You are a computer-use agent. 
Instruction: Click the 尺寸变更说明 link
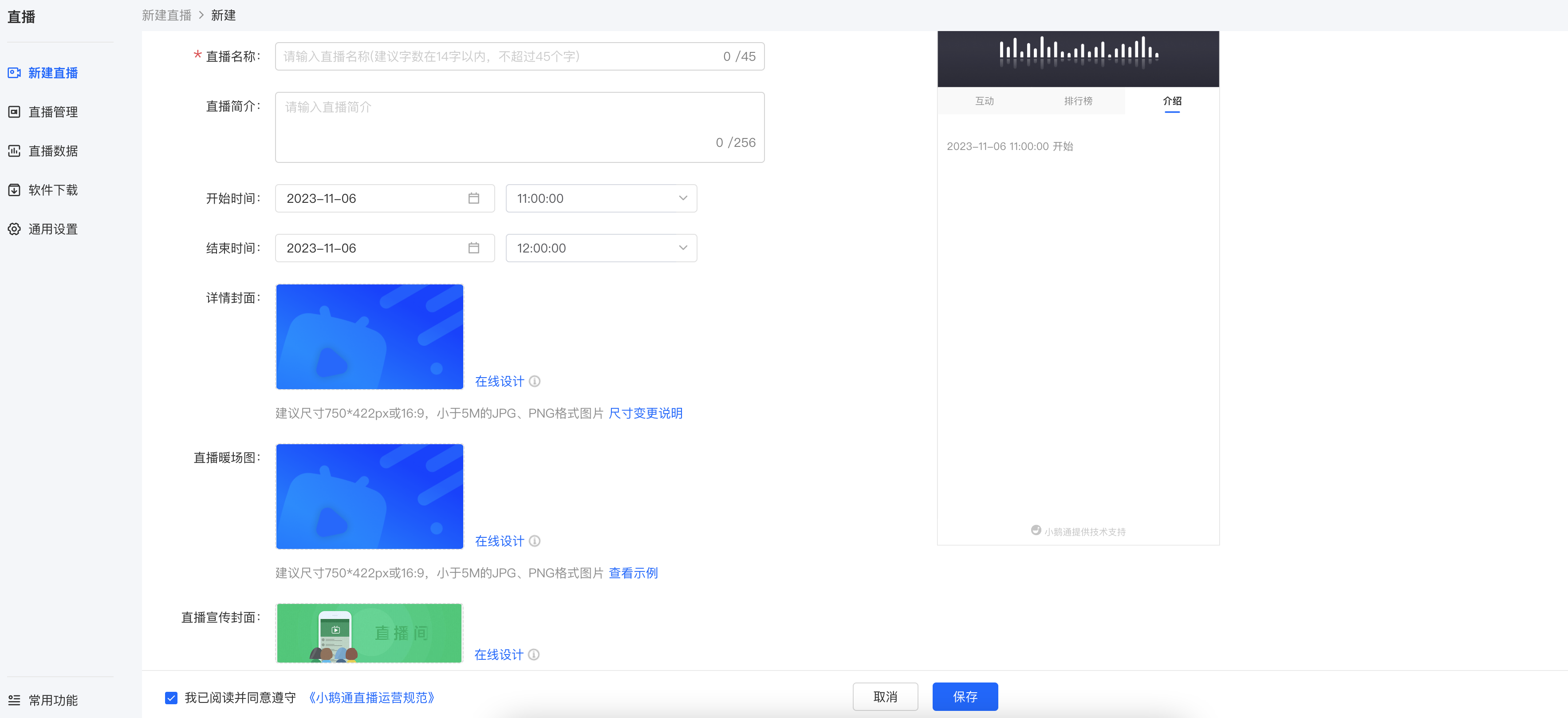click(645, 414)
